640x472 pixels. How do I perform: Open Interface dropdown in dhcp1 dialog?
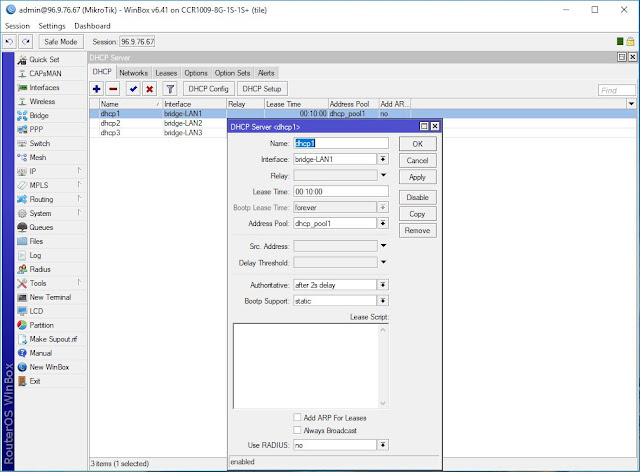(383, 159)
